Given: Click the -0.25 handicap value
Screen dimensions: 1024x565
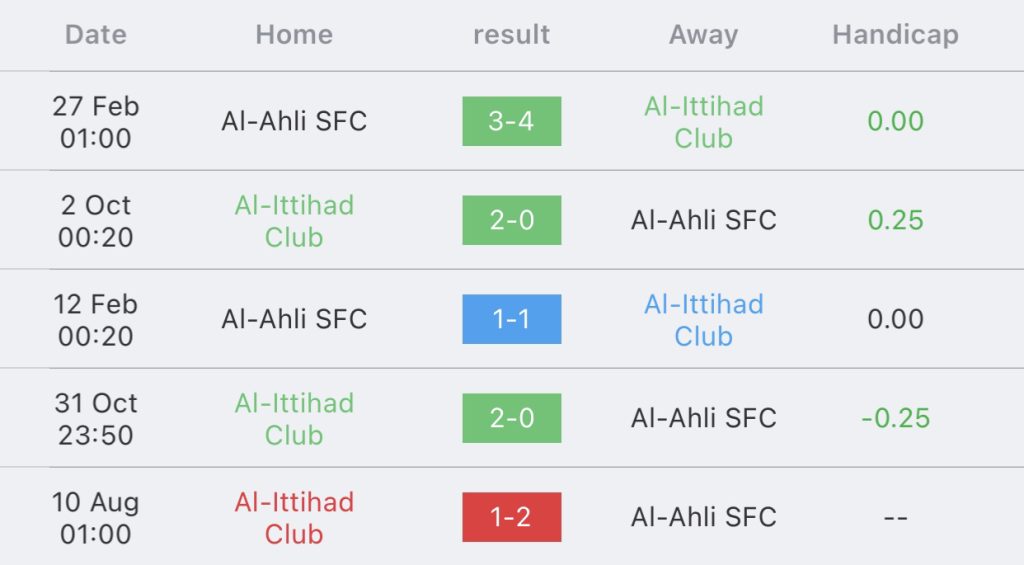Looking at the screenshot, I should pyautogui.click(x=895, y=418).
